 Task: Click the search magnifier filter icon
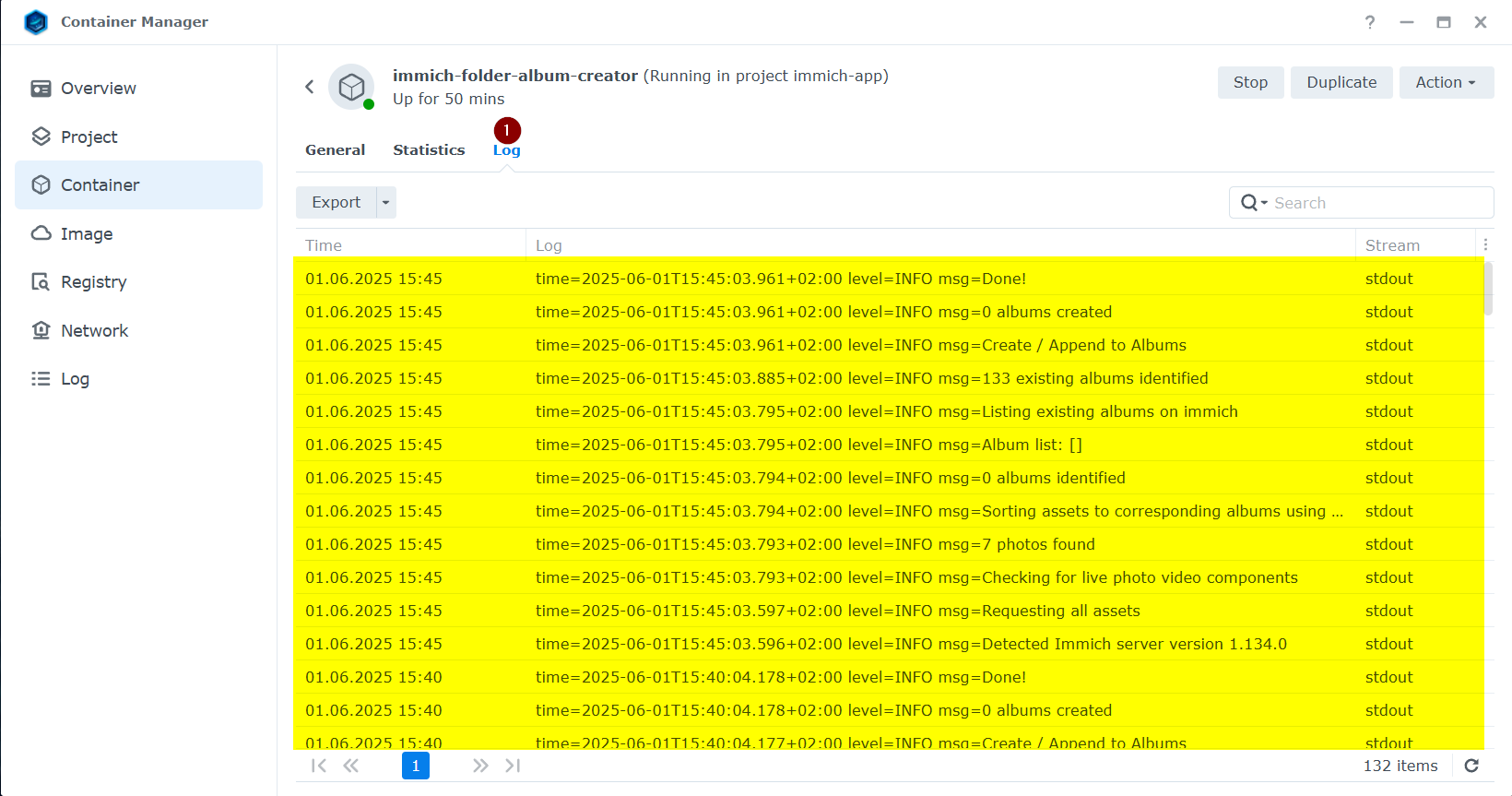coord(1254,203)
